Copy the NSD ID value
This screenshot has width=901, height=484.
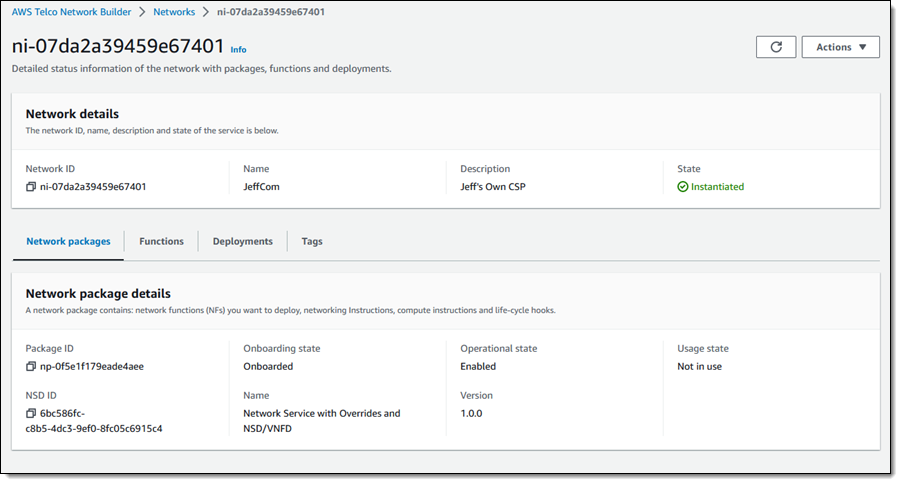[30, 413]
